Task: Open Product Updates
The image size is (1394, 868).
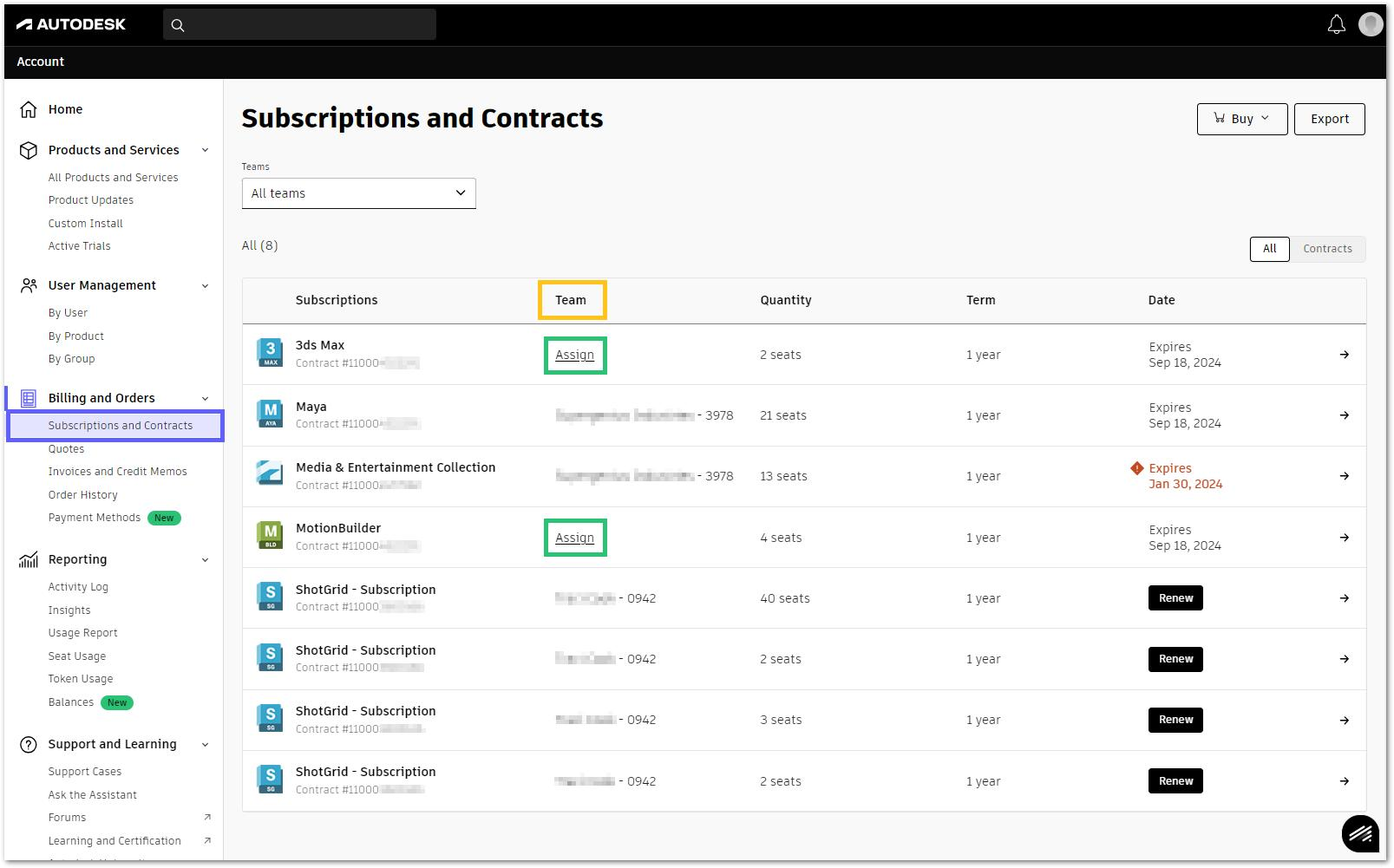Action: 91,200
